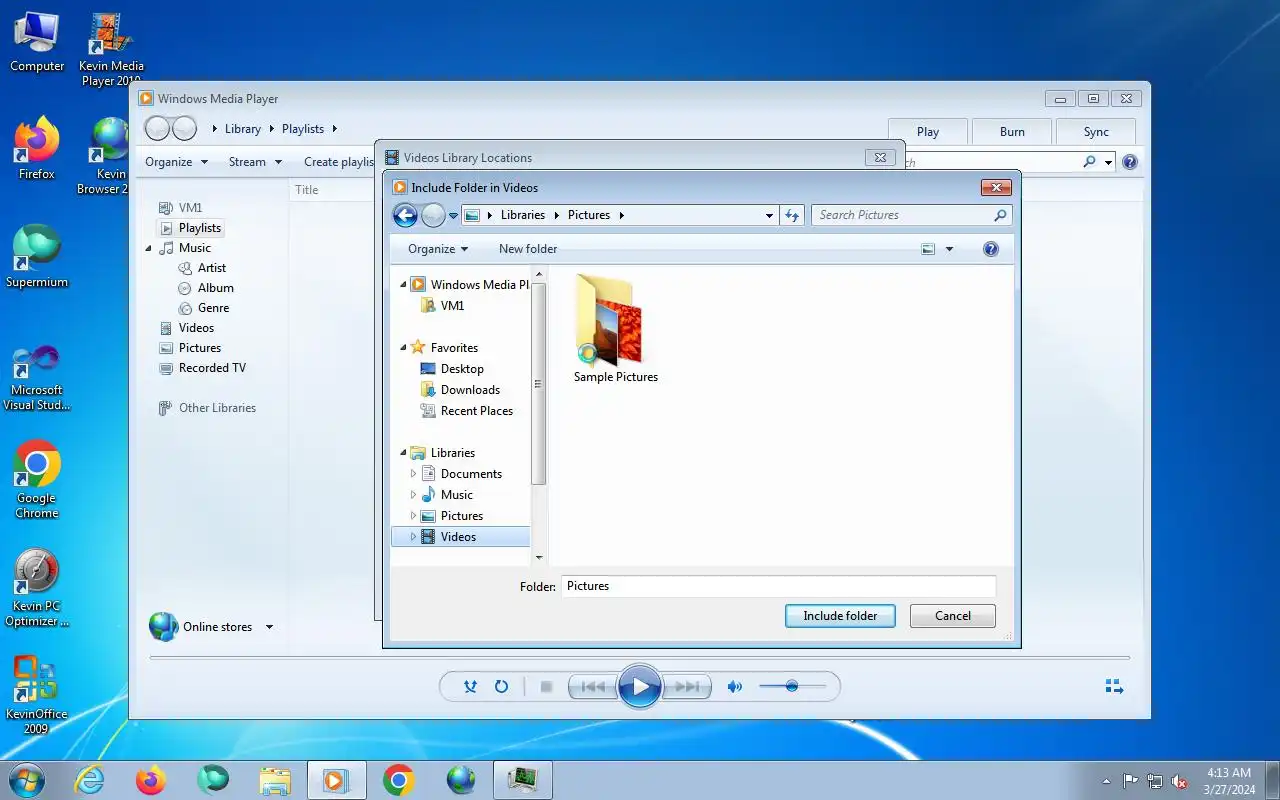Expand the Pictures library node in dialog

point(413,516)
